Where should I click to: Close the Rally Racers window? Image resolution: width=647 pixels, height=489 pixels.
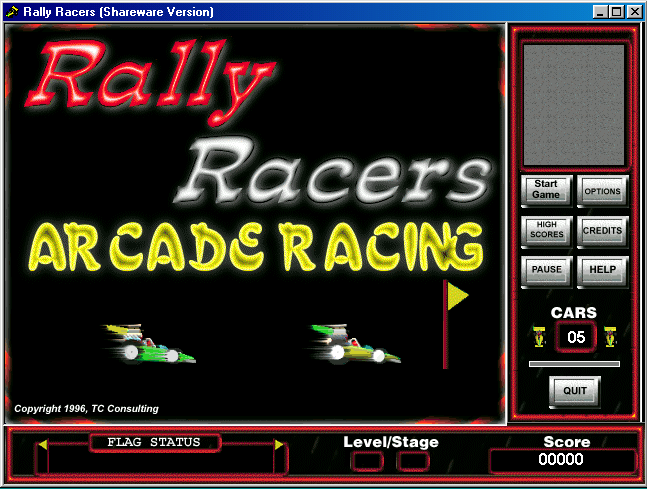(634, 12)
